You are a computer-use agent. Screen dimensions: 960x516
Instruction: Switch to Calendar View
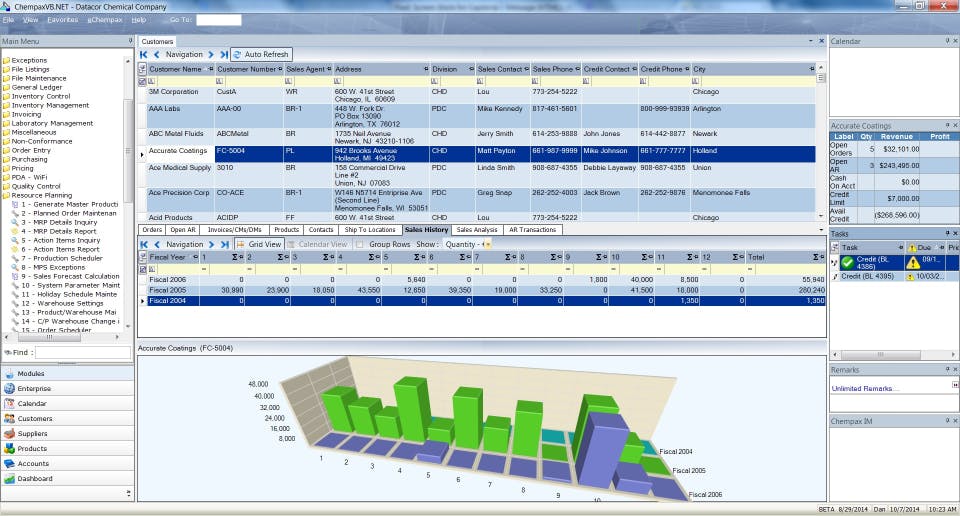318,244
